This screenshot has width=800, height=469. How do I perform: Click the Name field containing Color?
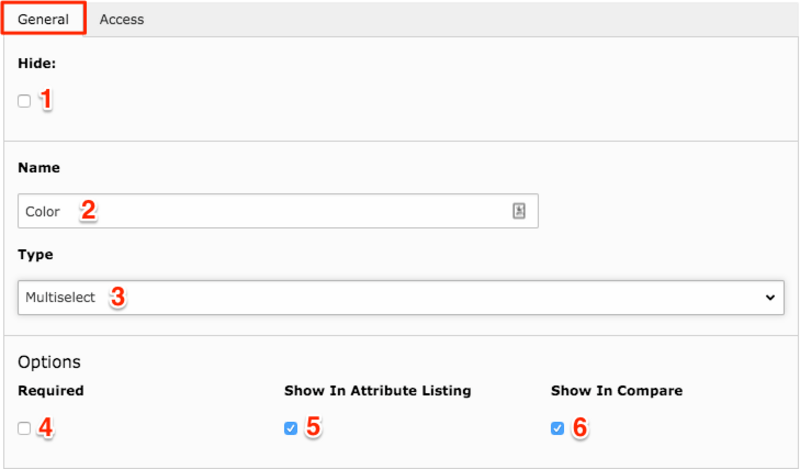(x=278, y=211)
